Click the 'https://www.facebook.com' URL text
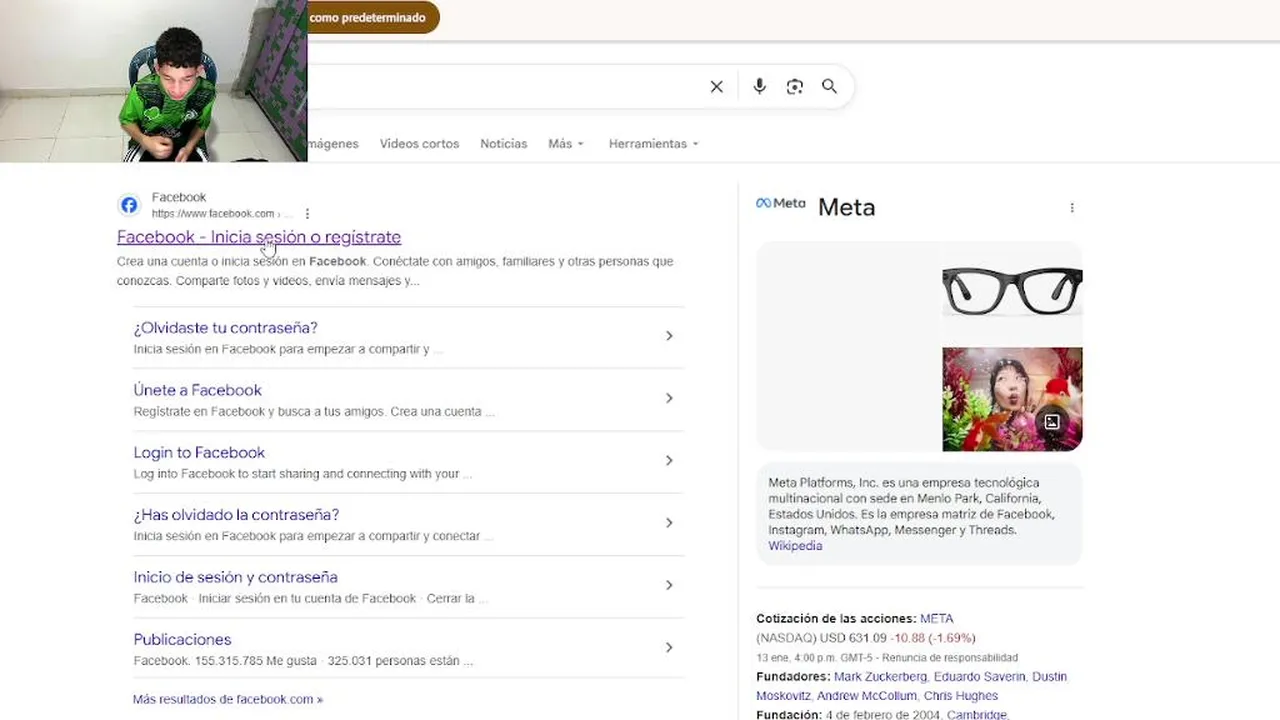Screen dimensions: 1280x720 coord(213,214)
